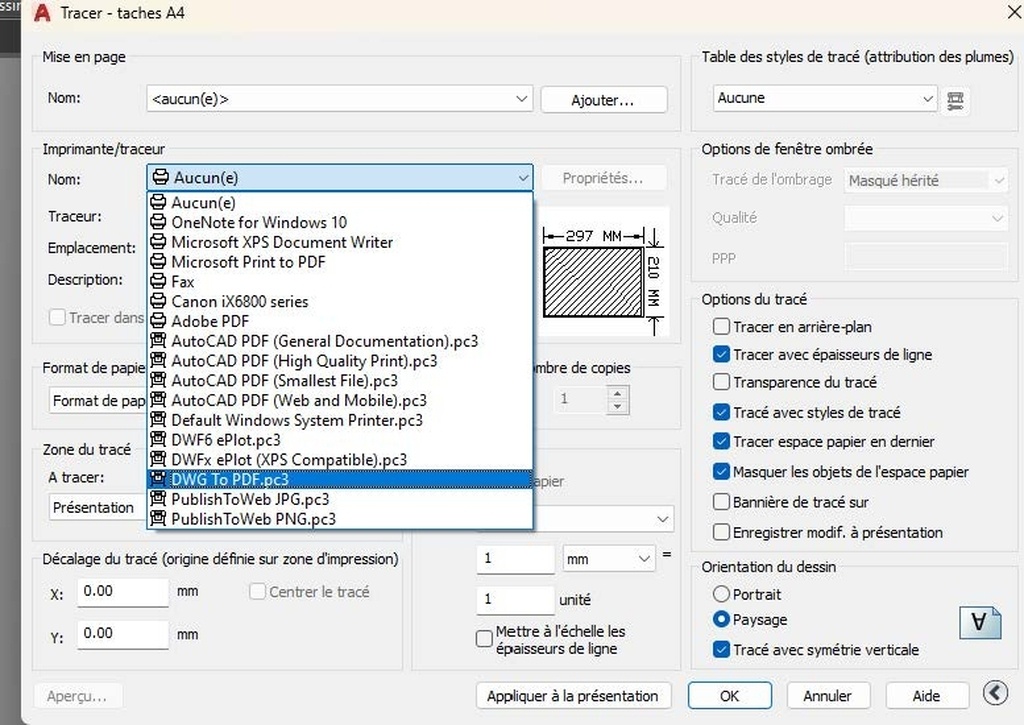Click the AutoCAD logo in title bar

coord(42,13)
